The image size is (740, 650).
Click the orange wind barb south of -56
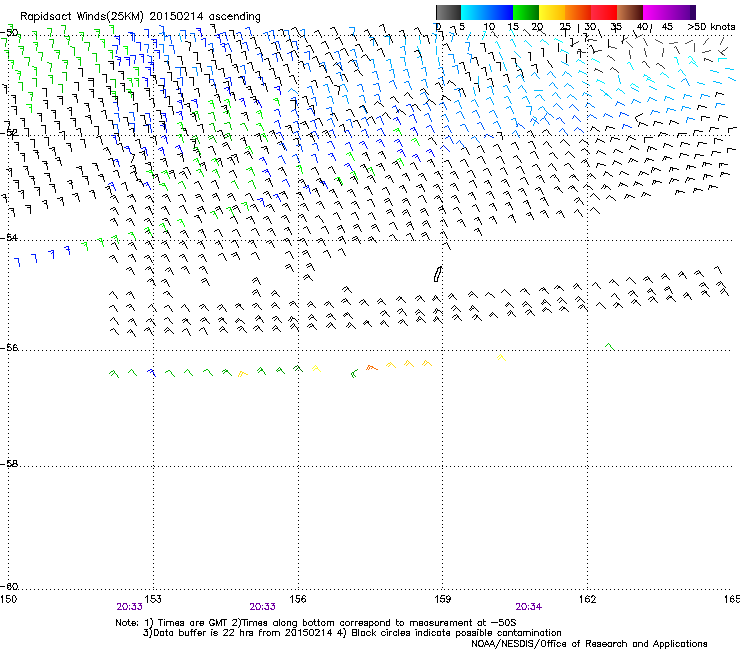[372, 367]
